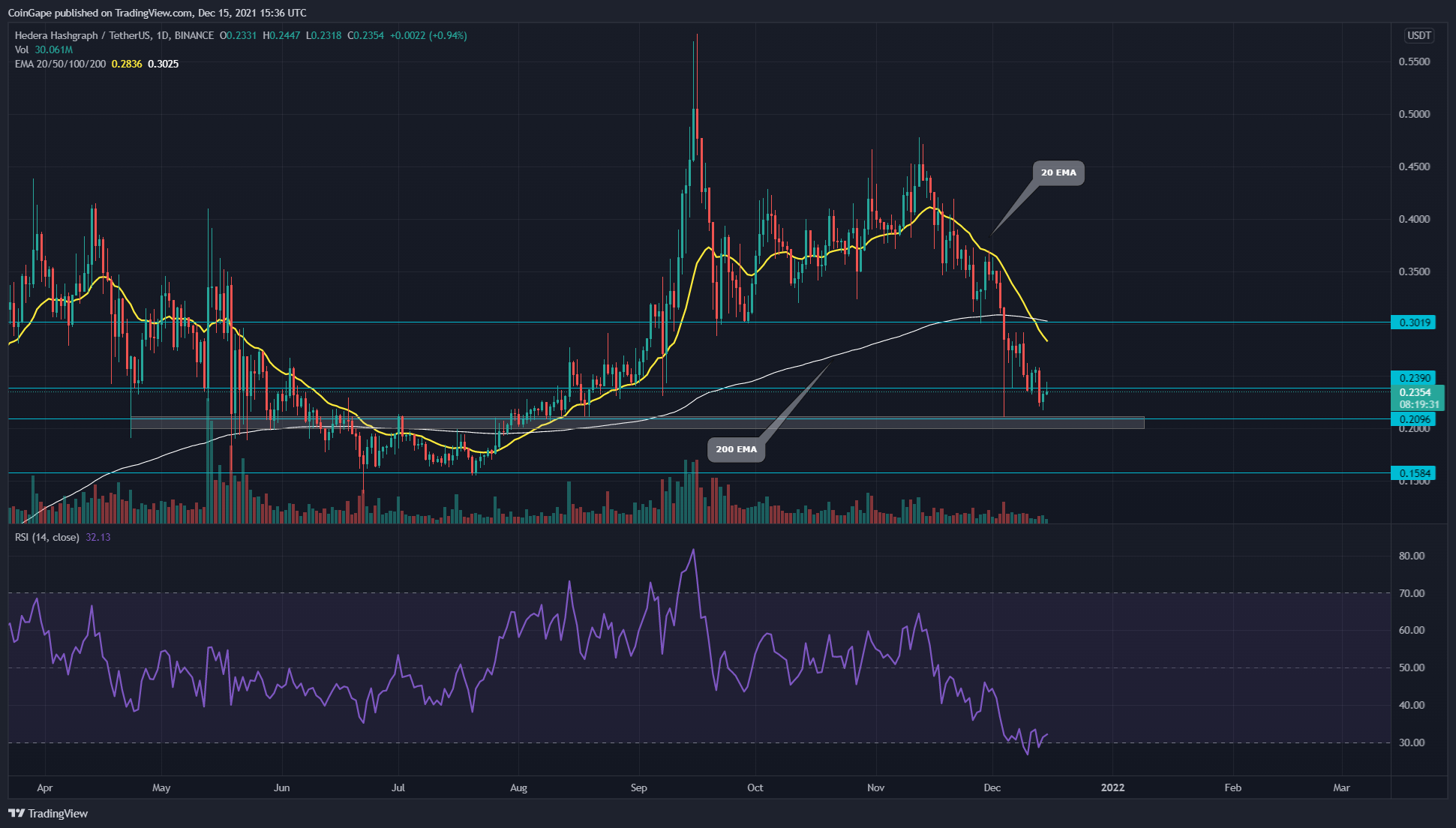Select the 20 EMA callout annotation
This screenshot has height=828, width=1456.
1058,172
